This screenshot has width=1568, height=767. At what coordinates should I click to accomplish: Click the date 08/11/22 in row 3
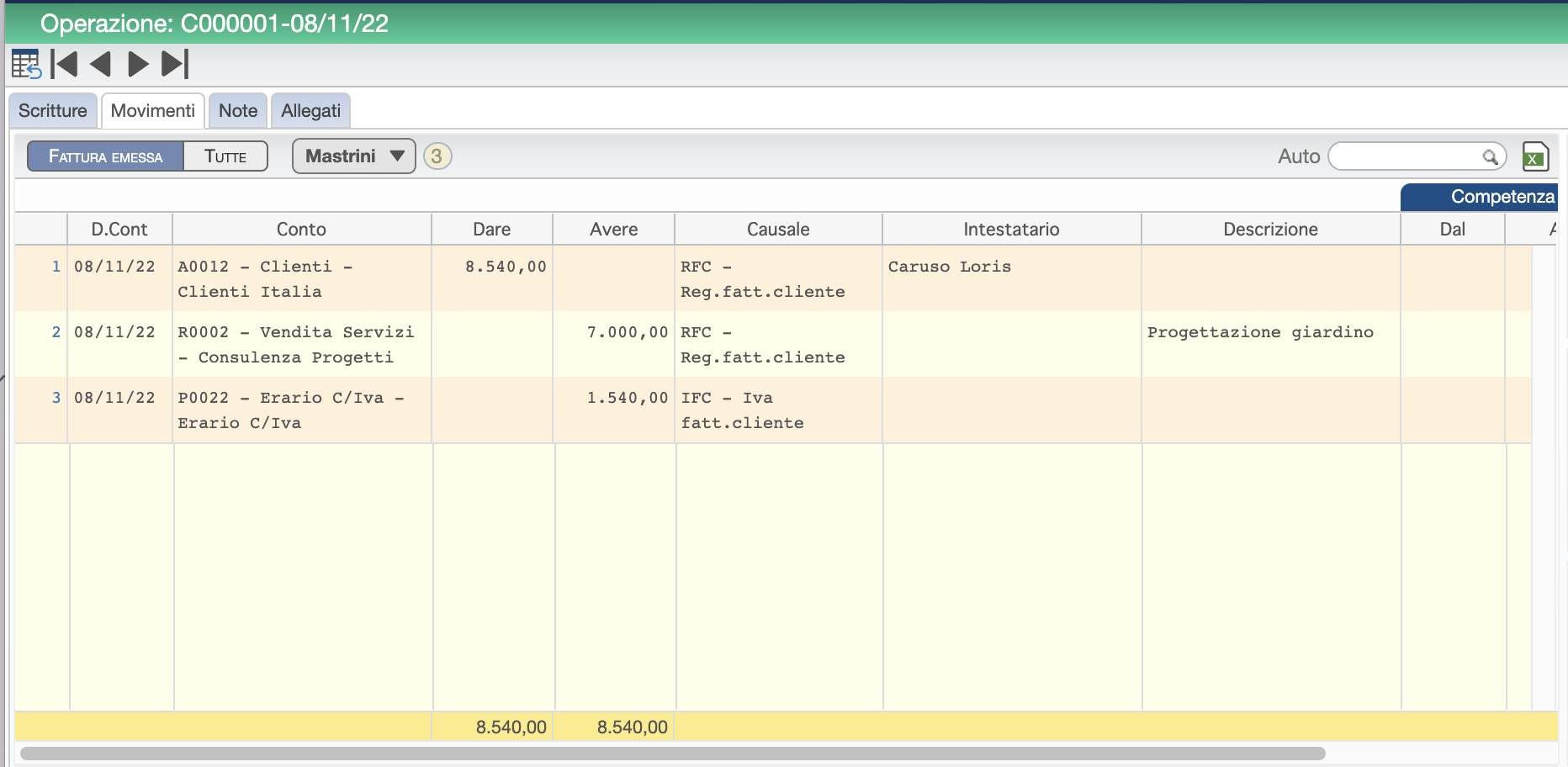[114, 398]
